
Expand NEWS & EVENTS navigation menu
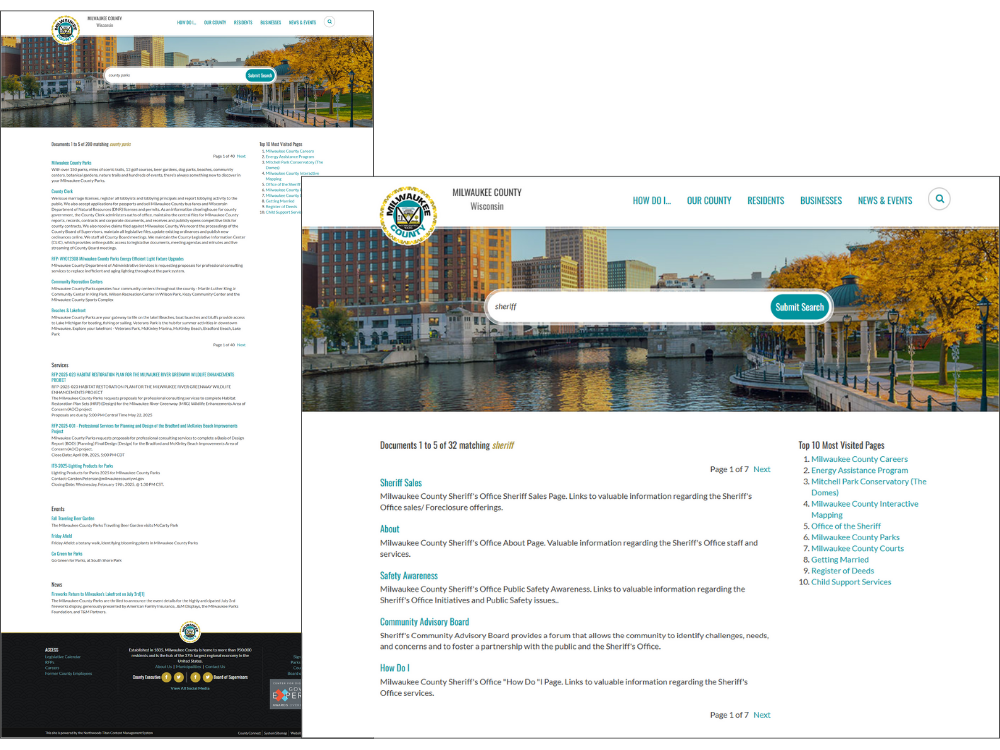click(x=884, y=200)
